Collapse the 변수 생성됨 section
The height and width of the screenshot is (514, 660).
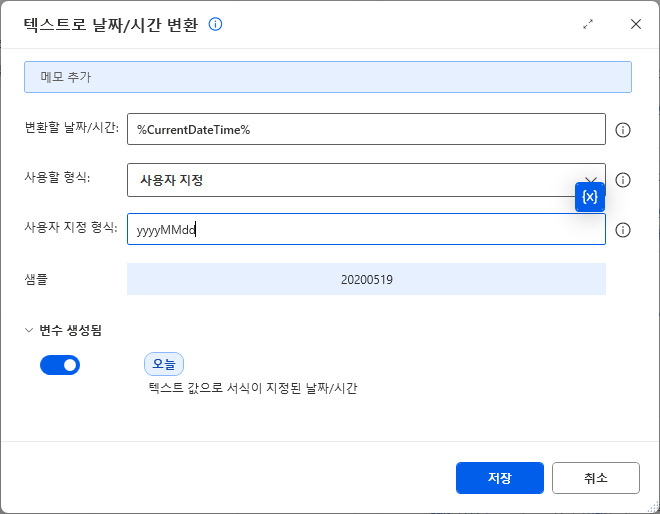[x=29, y=330]
